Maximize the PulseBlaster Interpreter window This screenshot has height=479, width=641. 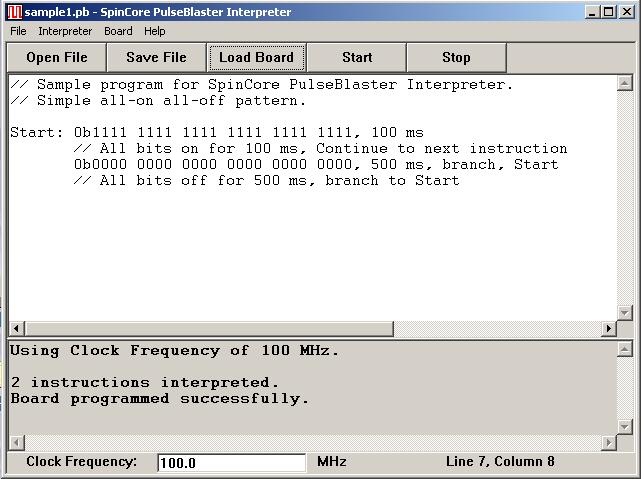coord(608,12)
